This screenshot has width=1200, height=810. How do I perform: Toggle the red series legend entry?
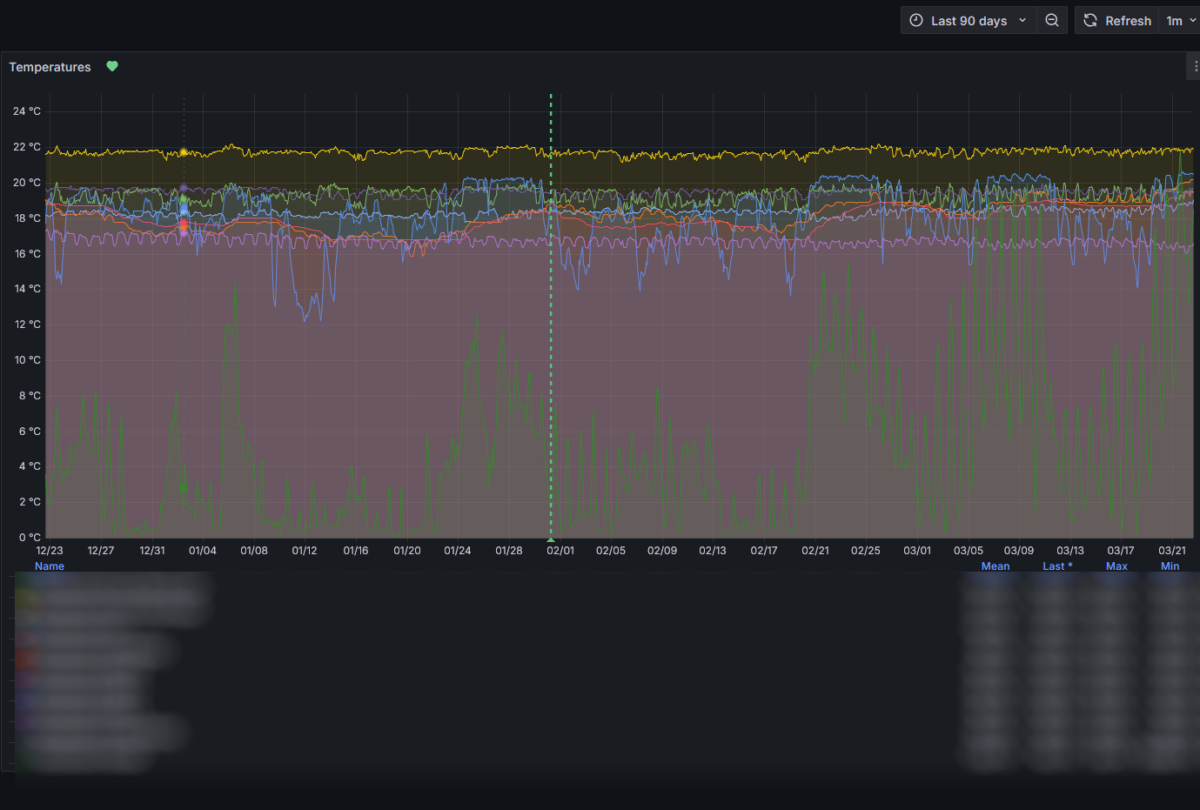point(90,658)
